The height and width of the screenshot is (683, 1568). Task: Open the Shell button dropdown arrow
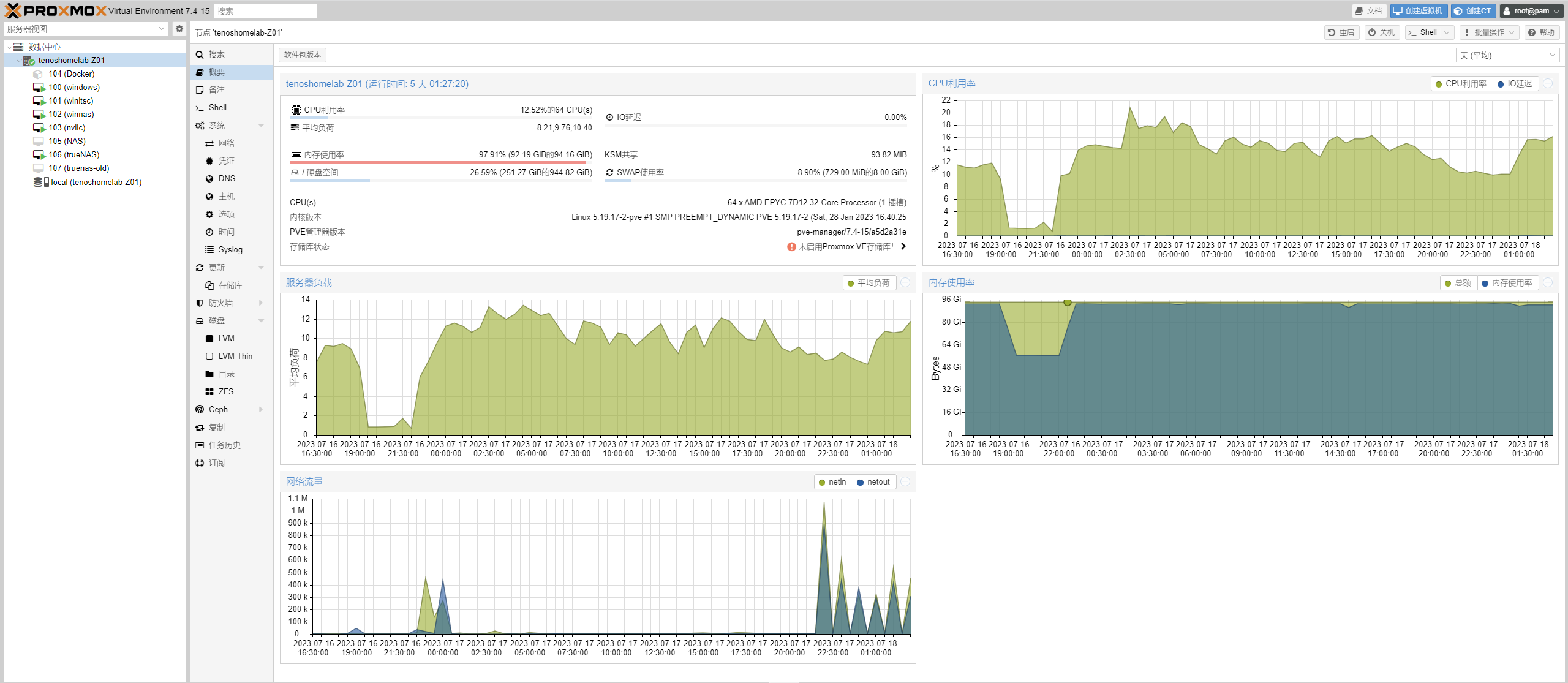click(x=1447, y=32)
